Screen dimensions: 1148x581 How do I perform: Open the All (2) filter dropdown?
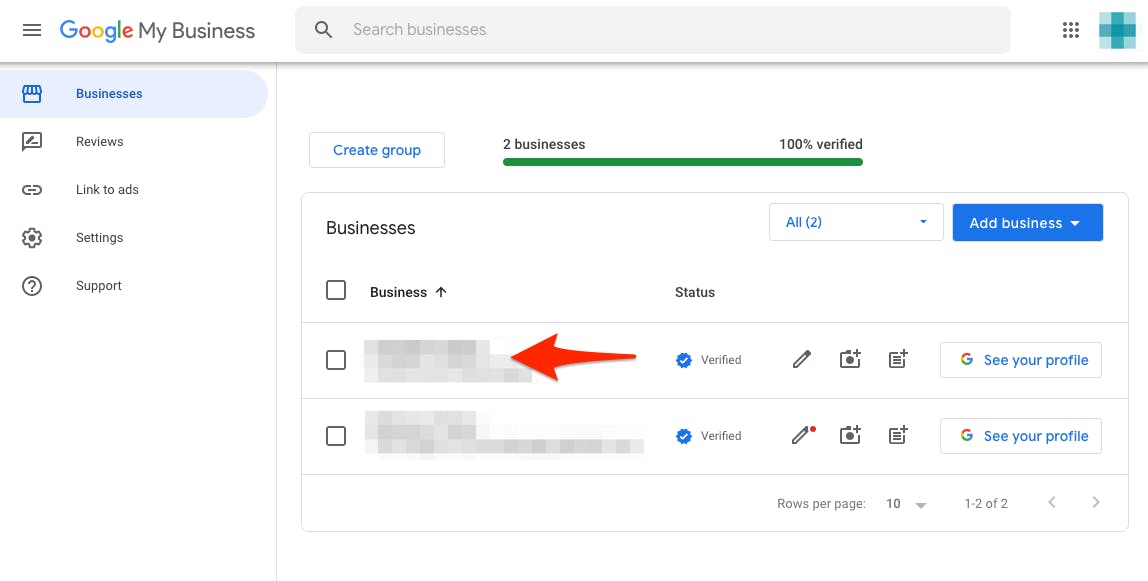(856, 222)
